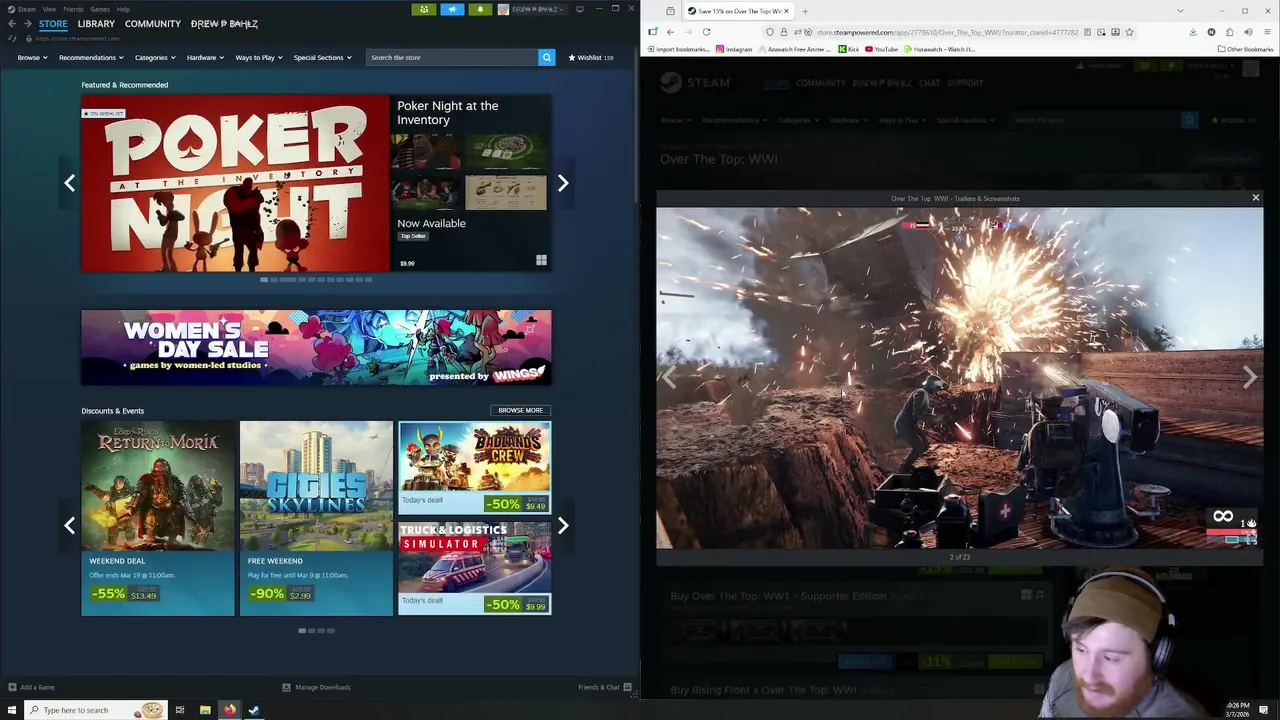This screenshot has width=1280, height=720.
Task: Open Task View on the taskbar
Action: point(180,710)
